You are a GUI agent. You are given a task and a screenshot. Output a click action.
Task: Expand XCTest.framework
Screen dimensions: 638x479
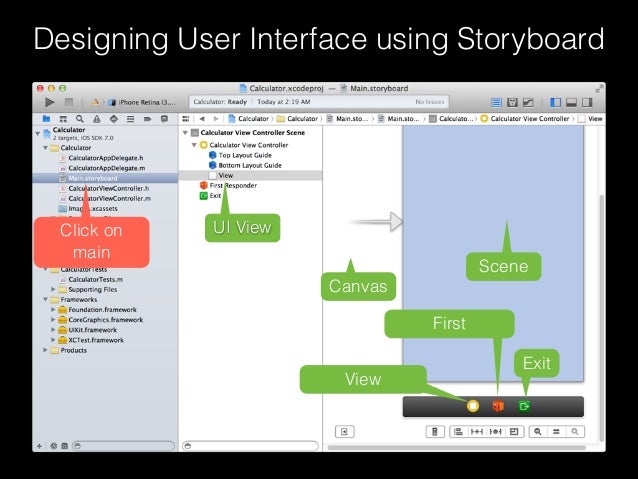(x=53, y=340)
